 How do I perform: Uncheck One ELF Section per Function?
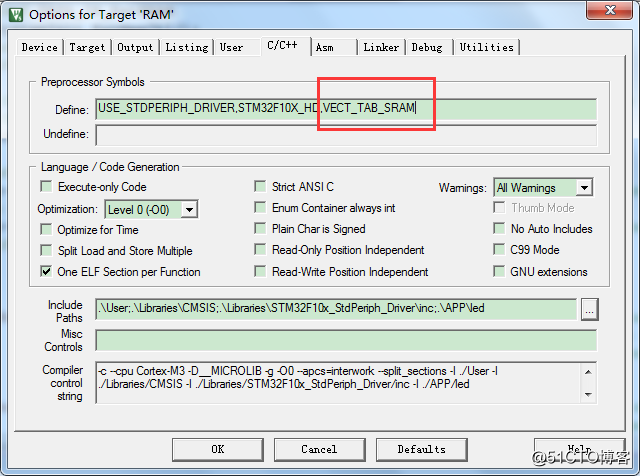47,271
